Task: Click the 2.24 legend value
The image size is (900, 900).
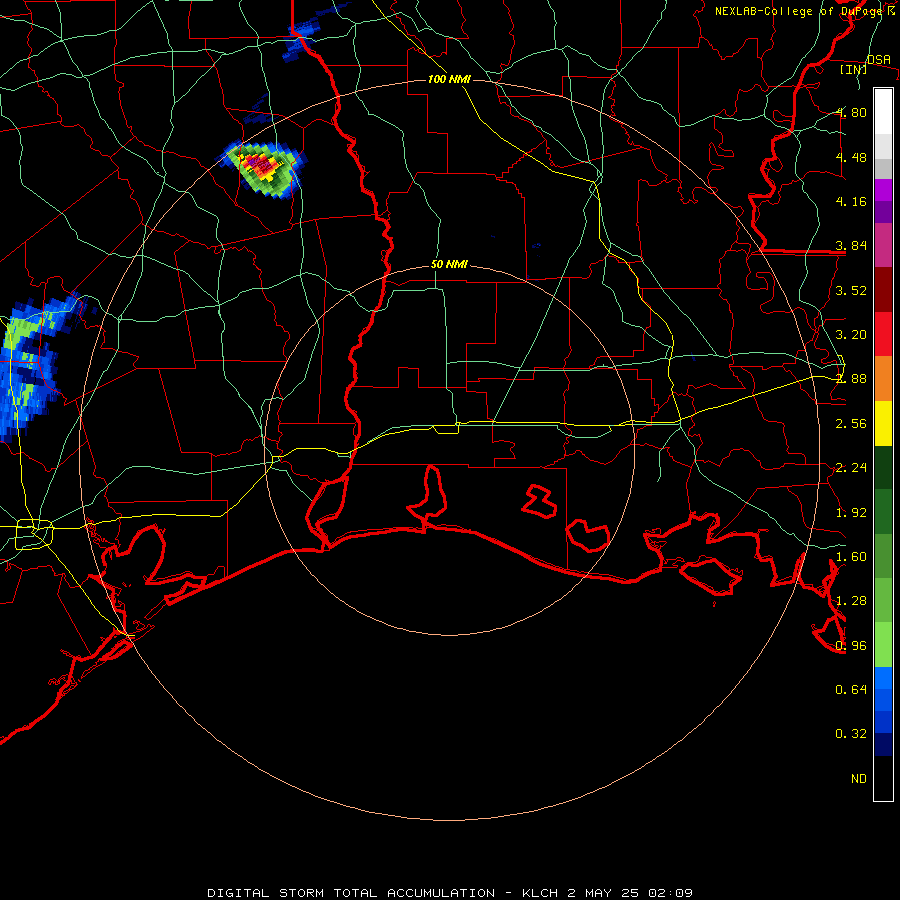Action: [851, 467]
